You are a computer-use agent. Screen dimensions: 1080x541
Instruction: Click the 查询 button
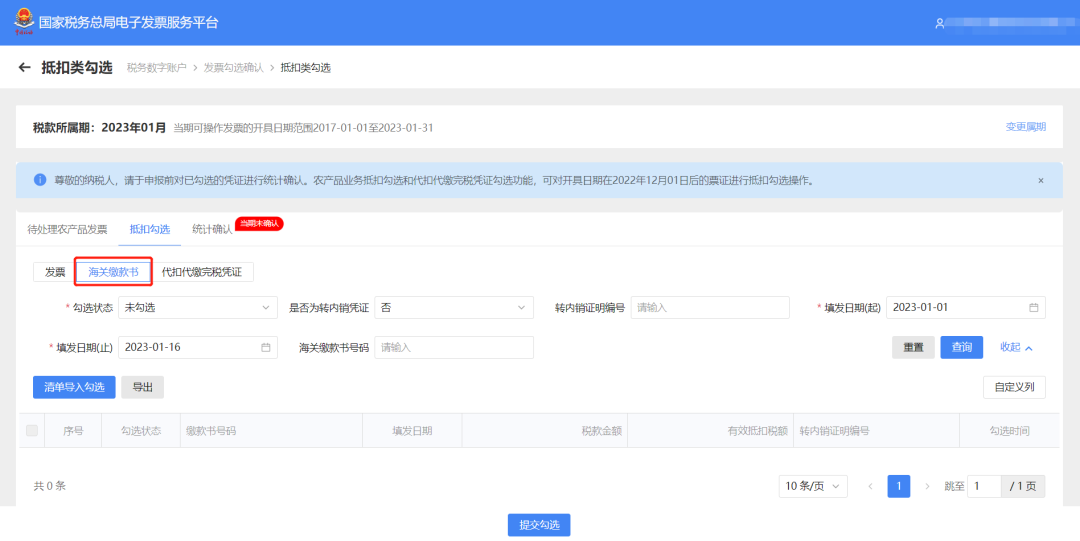961,348
